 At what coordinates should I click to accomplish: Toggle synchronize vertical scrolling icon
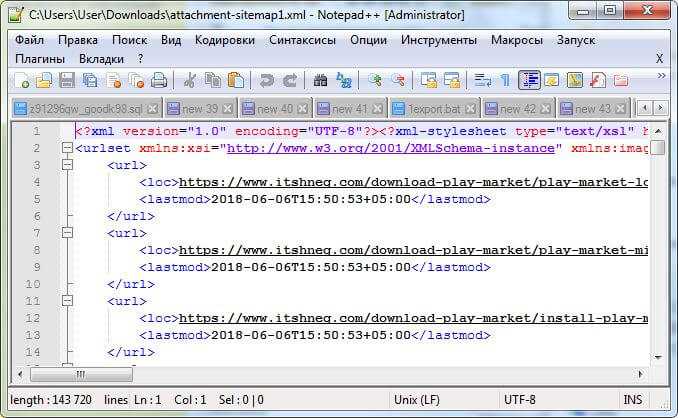point(429,81)
